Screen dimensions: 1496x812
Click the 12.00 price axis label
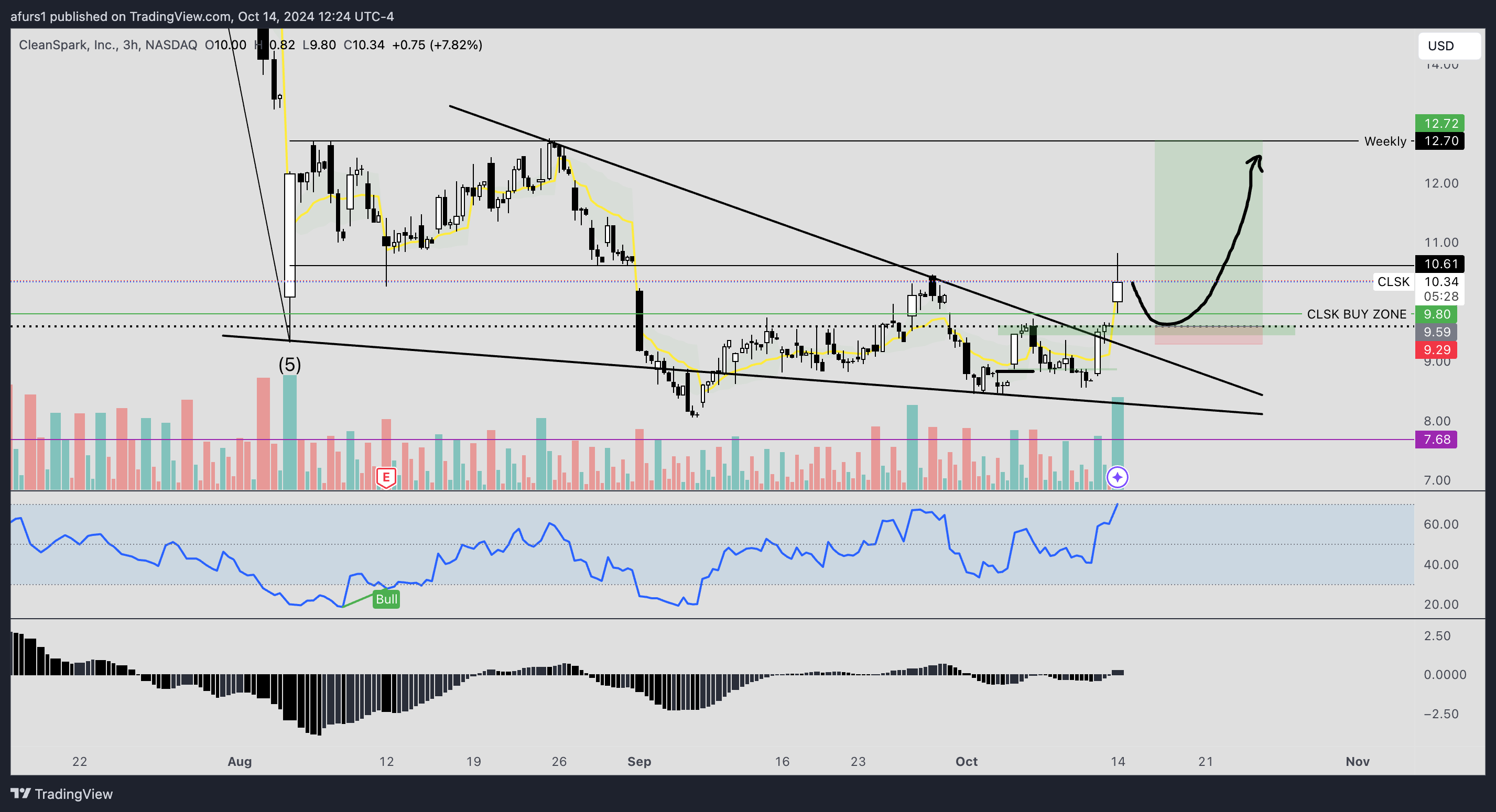tap(1441, 183)
